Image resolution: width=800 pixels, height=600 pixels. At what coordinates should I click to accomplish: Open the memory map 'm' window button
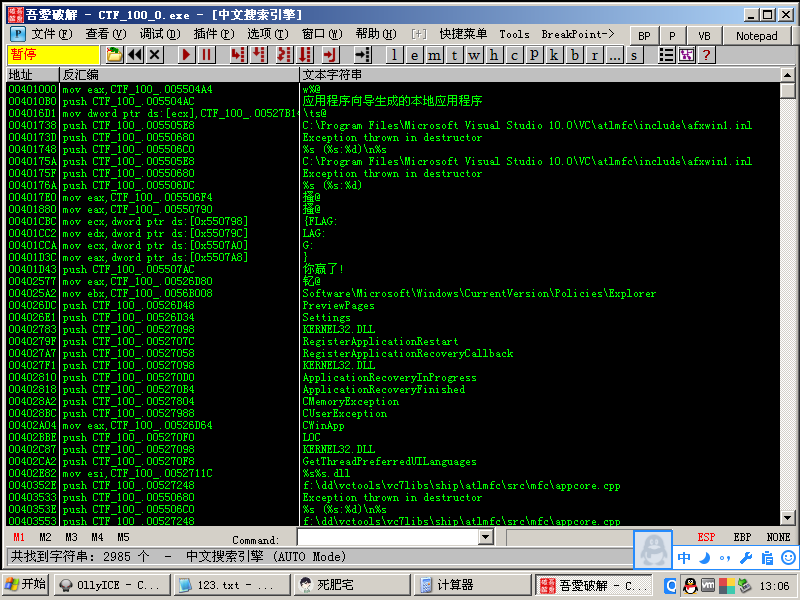[435, 55]
